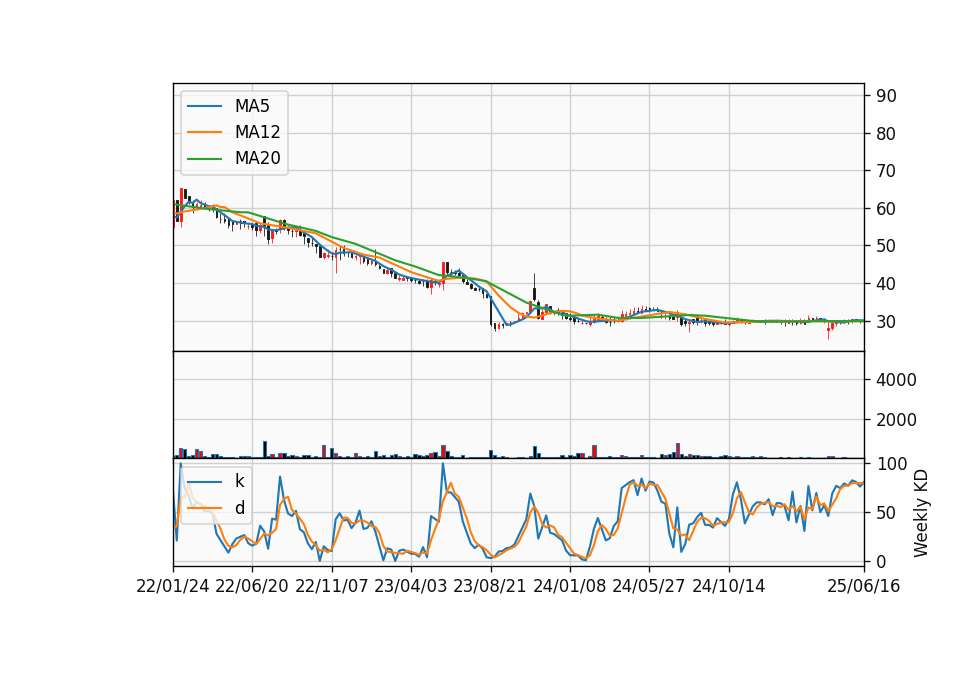The height and width of the screenshot is (690, 960).
Task: Click the 22/11/07 date tick label
Action: 332,586
